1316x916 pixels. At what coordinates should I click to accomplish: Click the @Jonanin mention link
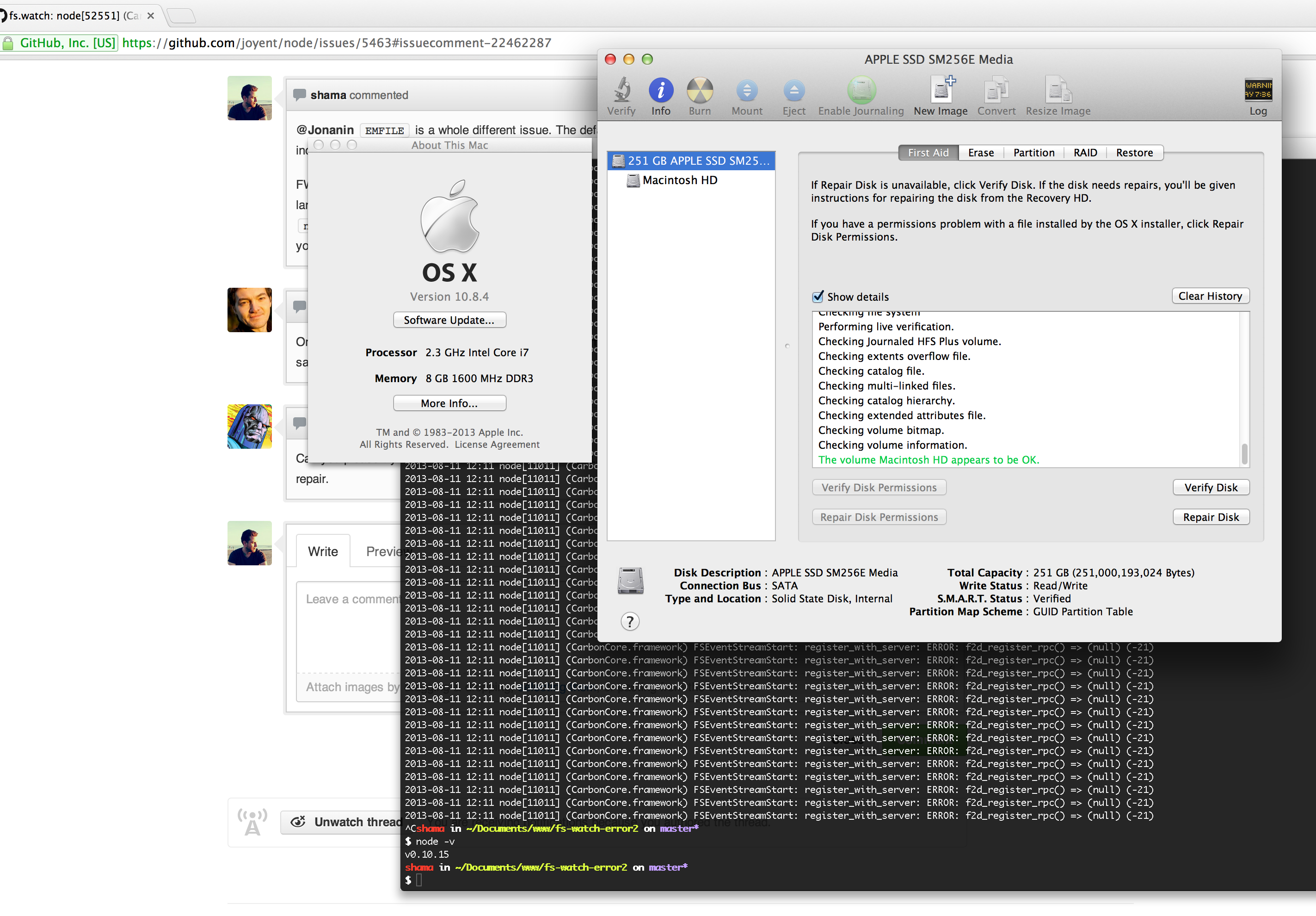325,130
